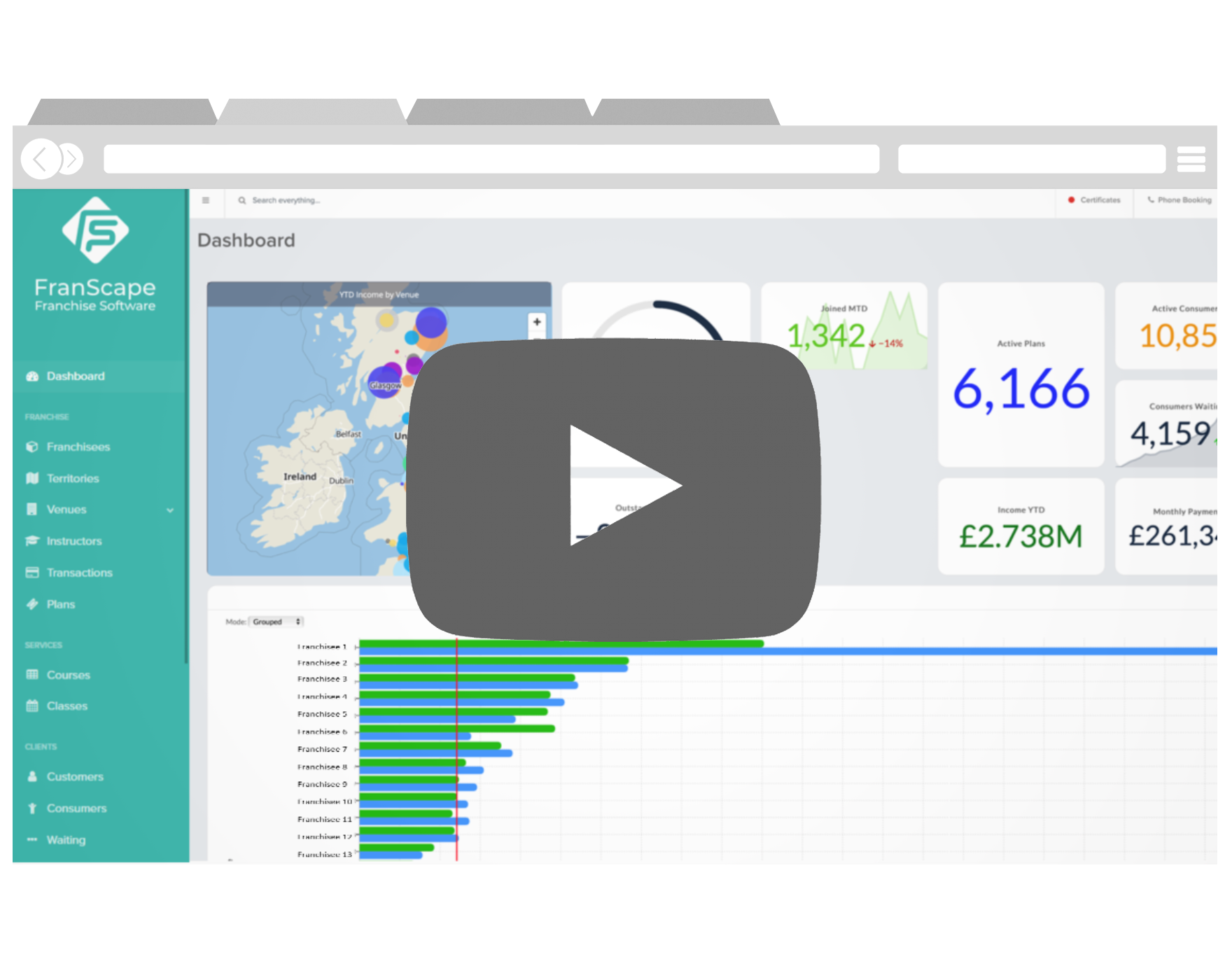Open the Mode Grouped dropdown

tap(276, 622)
